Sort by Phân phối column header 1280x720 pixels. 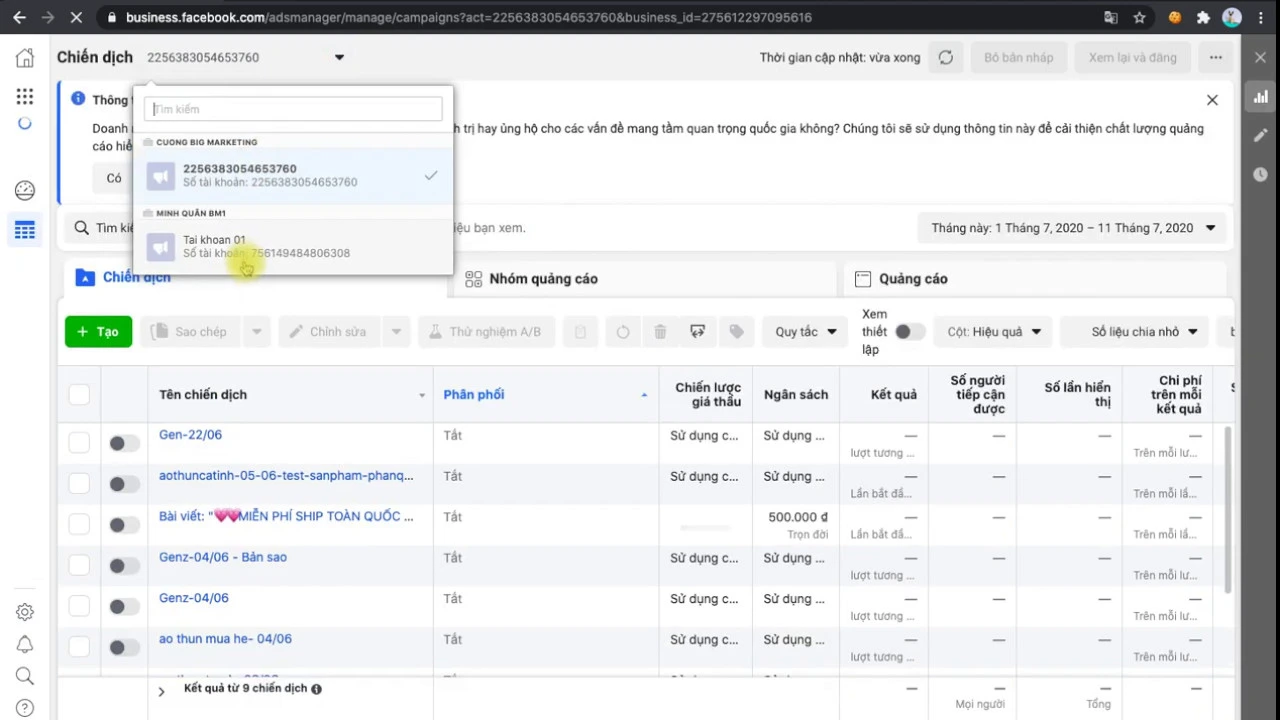(474, 395)
